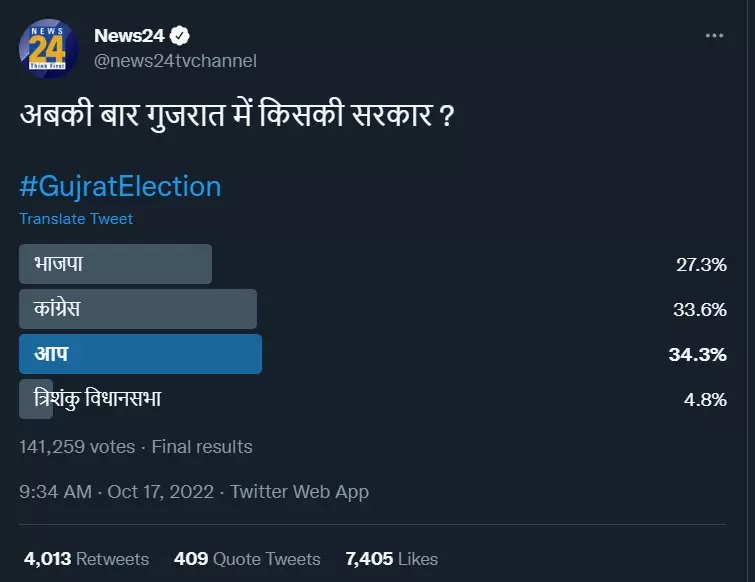Screen dimensions: 755x582
Task: Click the 141,259 votes count
Action: click(77, 447)
